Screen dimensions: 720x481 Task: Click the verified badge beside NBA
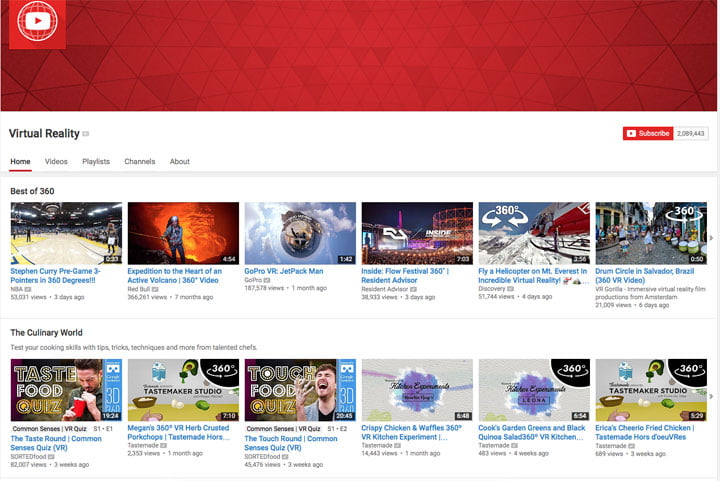click(28, 289)
